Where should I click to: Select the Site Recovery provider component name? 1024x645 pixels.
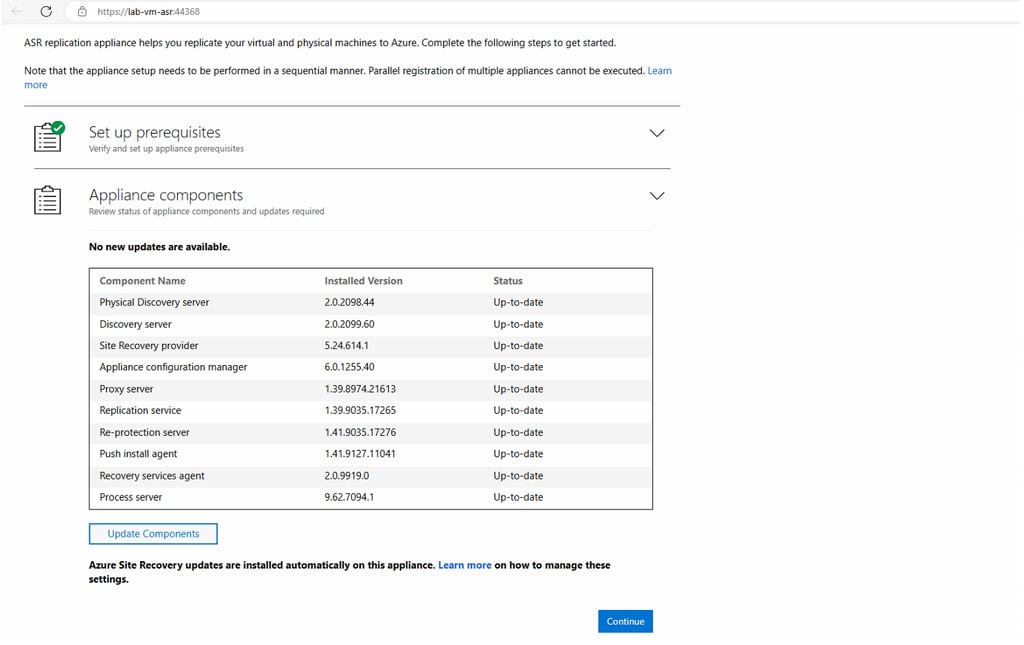(148, 345)
